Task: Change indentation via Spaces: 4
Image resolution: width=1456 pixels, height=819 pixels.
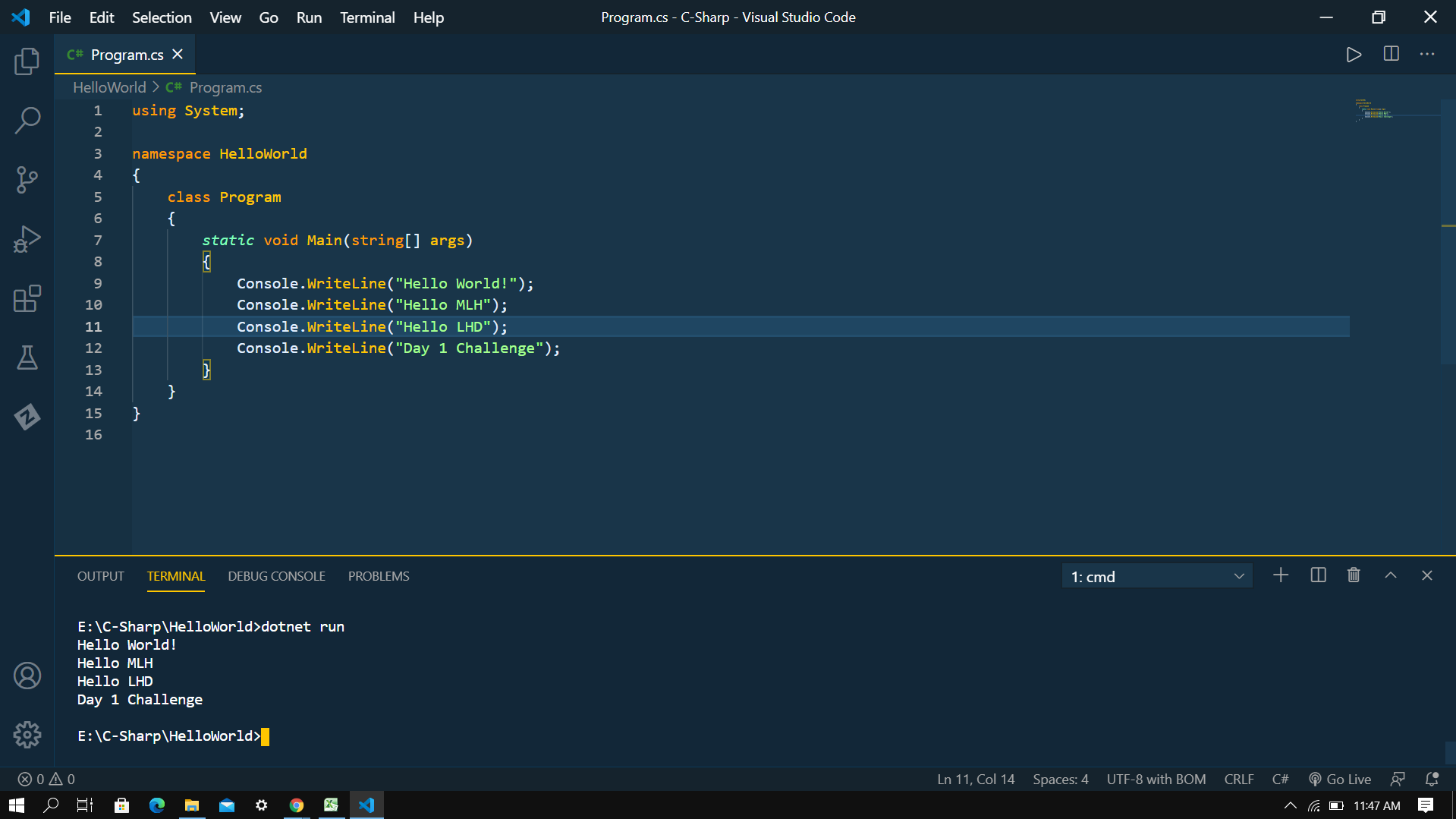Action: point(1060,779)
